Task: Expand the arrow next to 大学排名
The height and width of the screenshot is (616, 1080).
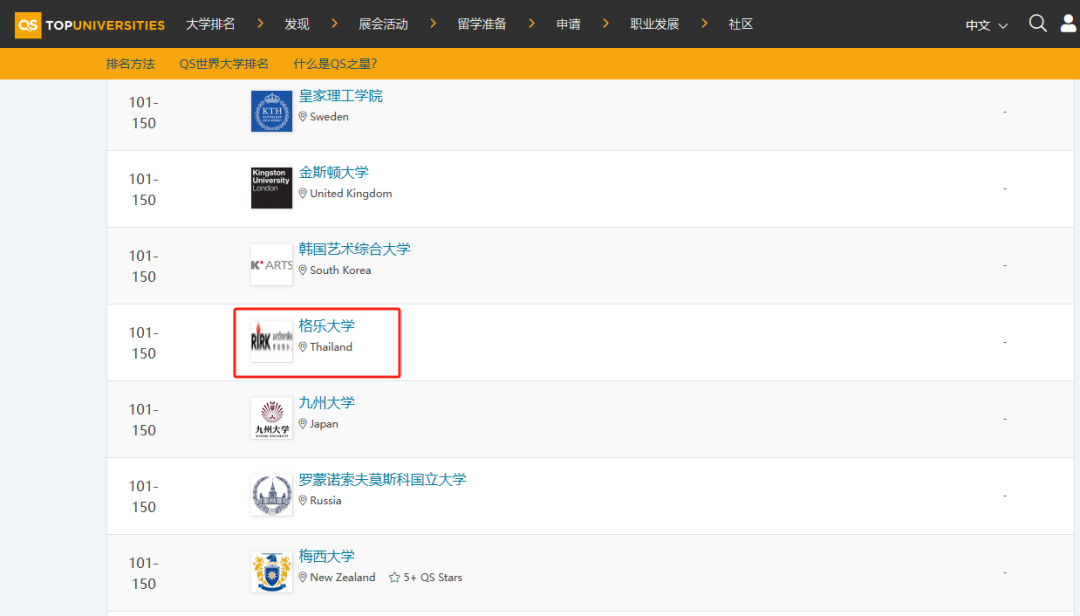Action: tap(260, 23)
